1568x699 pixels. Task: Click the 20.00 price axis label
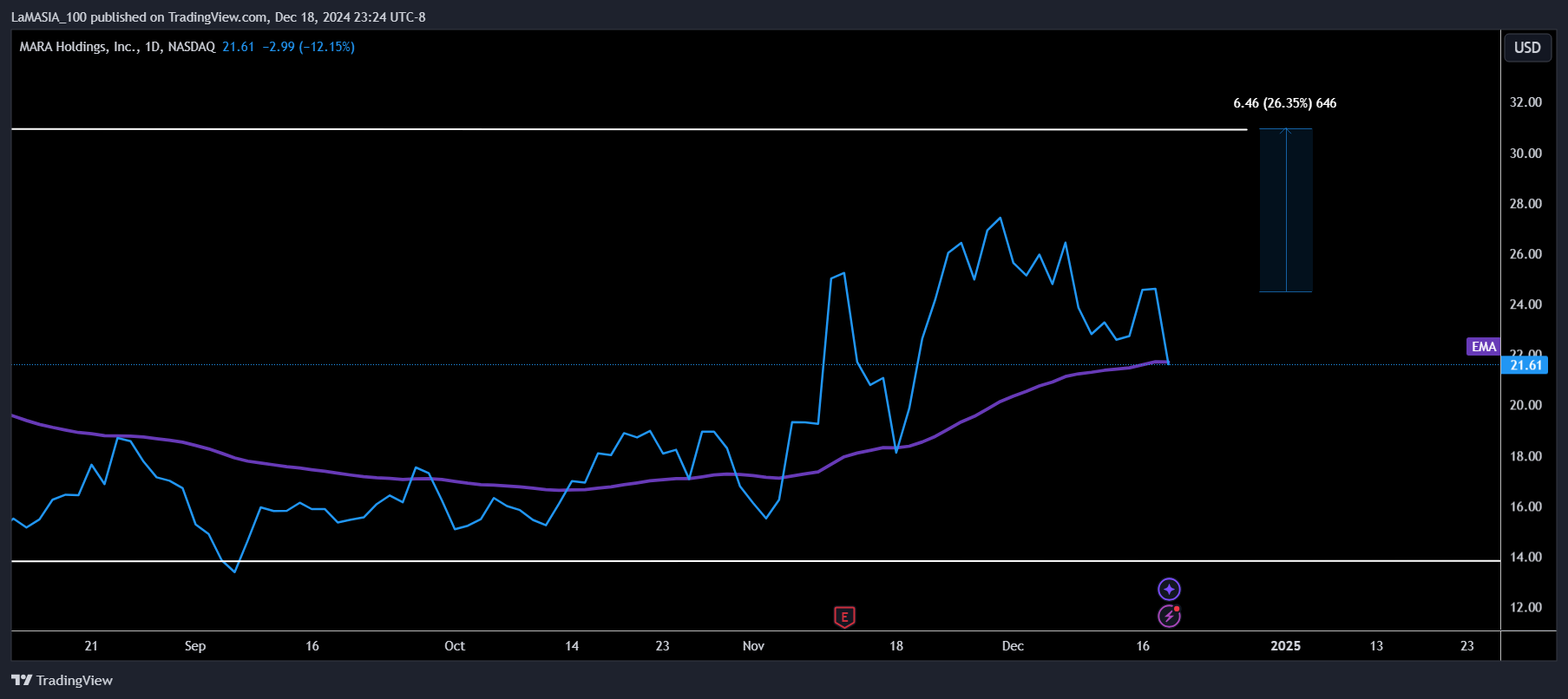click(x=1525, y=405)
